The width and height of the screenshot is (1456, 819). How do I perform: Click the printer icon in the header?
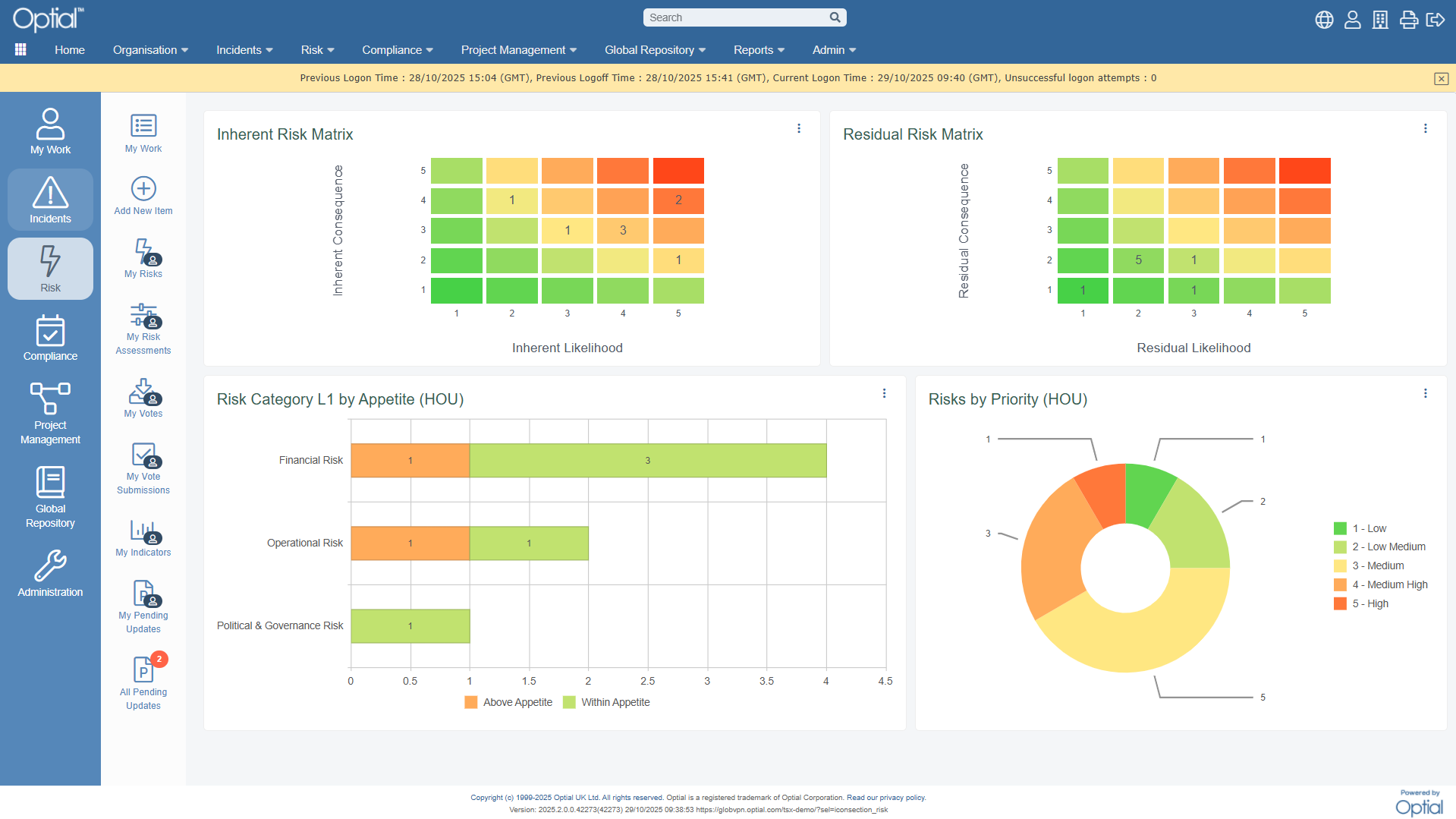[1408, 20]
